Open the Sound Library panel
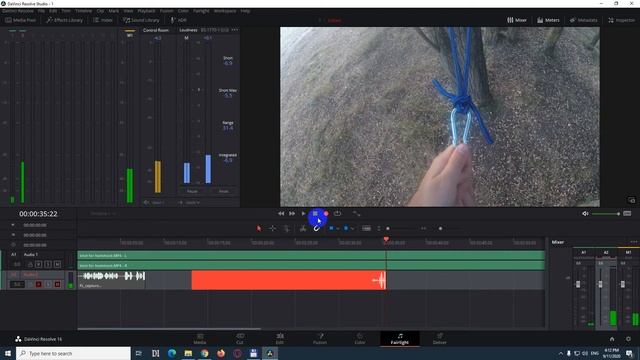Viewport: 640px width, 360px height. click(141, 20)
